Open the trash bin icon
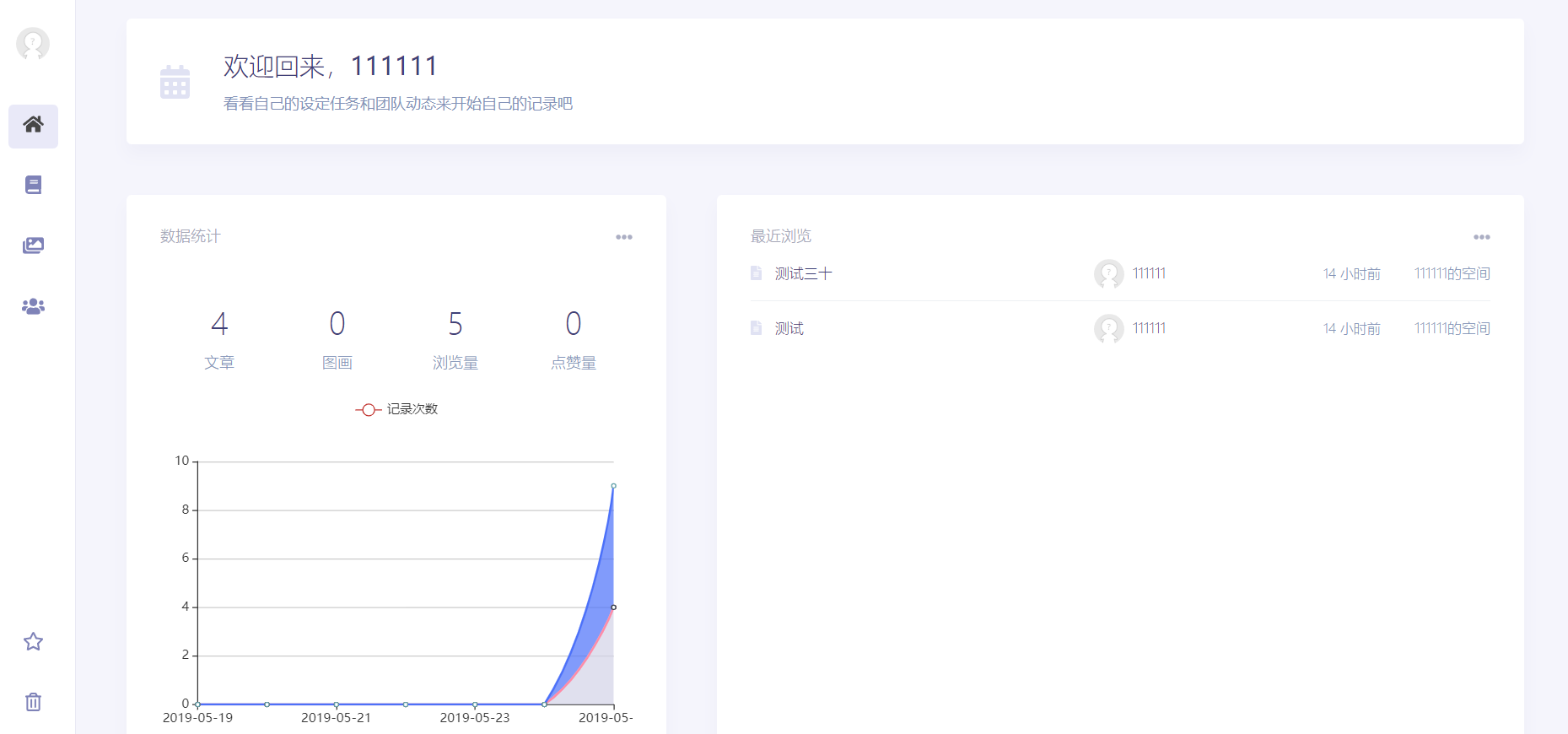This screenshot has width=1568, height=734. [x=33, y=702]
